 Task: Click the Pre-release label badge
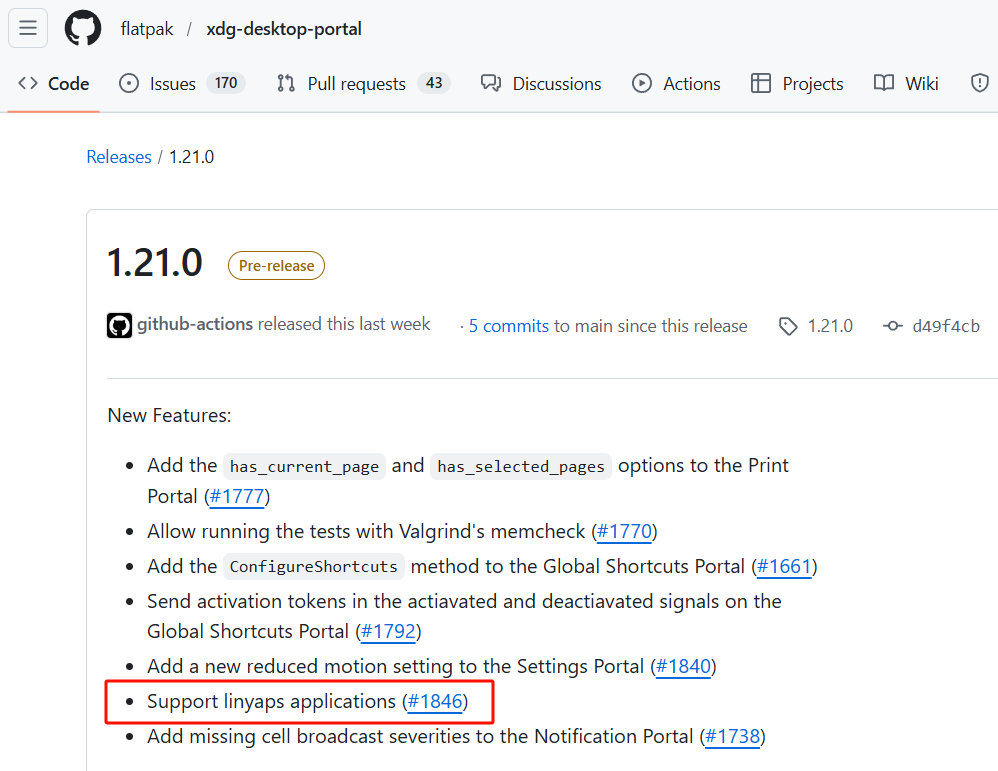coord(276,265)
